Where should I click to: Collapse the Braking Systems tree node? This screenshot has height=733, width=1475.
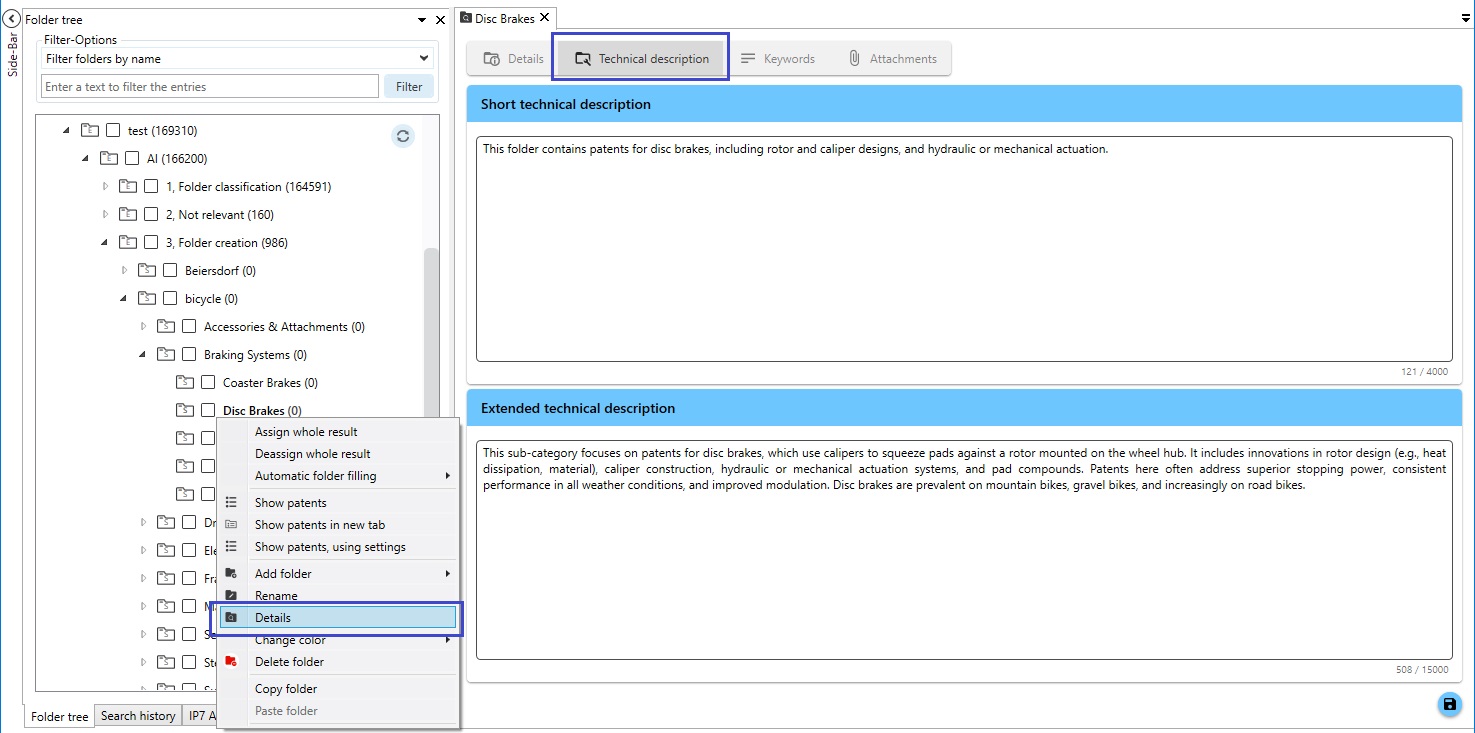click(143, 355)
